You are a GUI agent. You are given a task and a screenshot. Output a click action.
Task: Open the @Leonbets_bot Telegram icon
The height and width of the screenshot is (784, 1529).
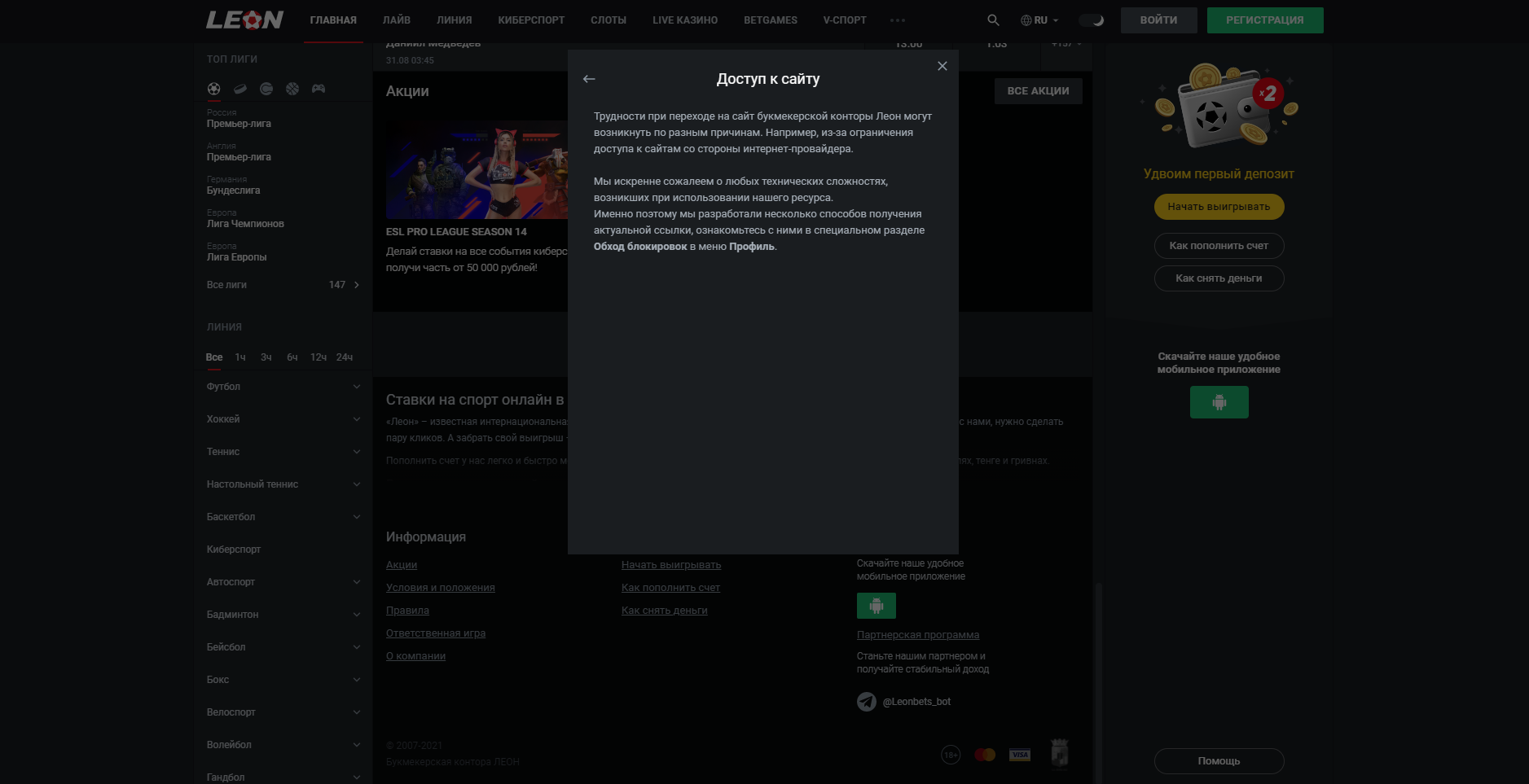pyautogui.click(x=867, y=701)
